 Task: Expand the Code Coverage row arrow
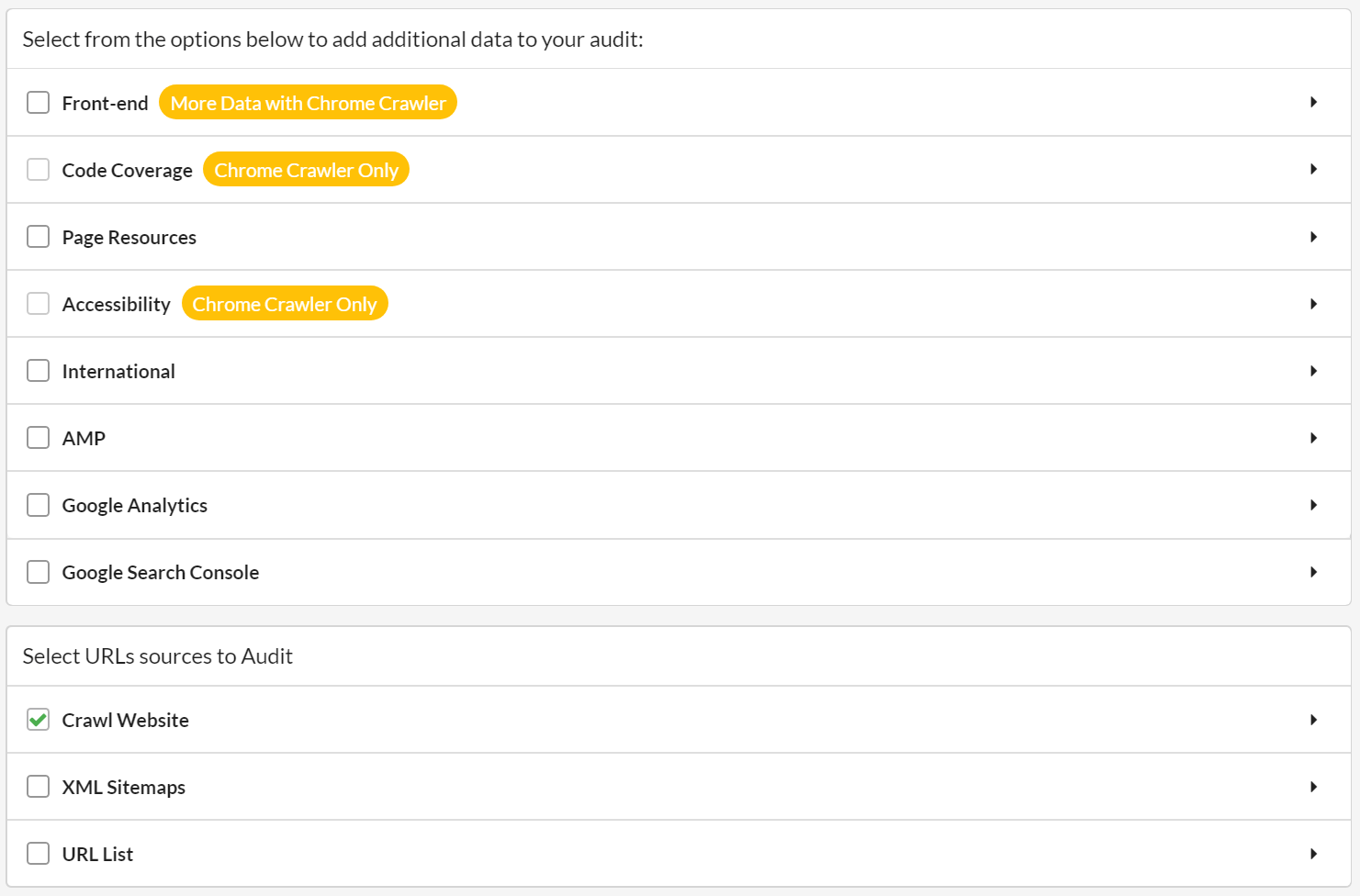point(1314,169)
